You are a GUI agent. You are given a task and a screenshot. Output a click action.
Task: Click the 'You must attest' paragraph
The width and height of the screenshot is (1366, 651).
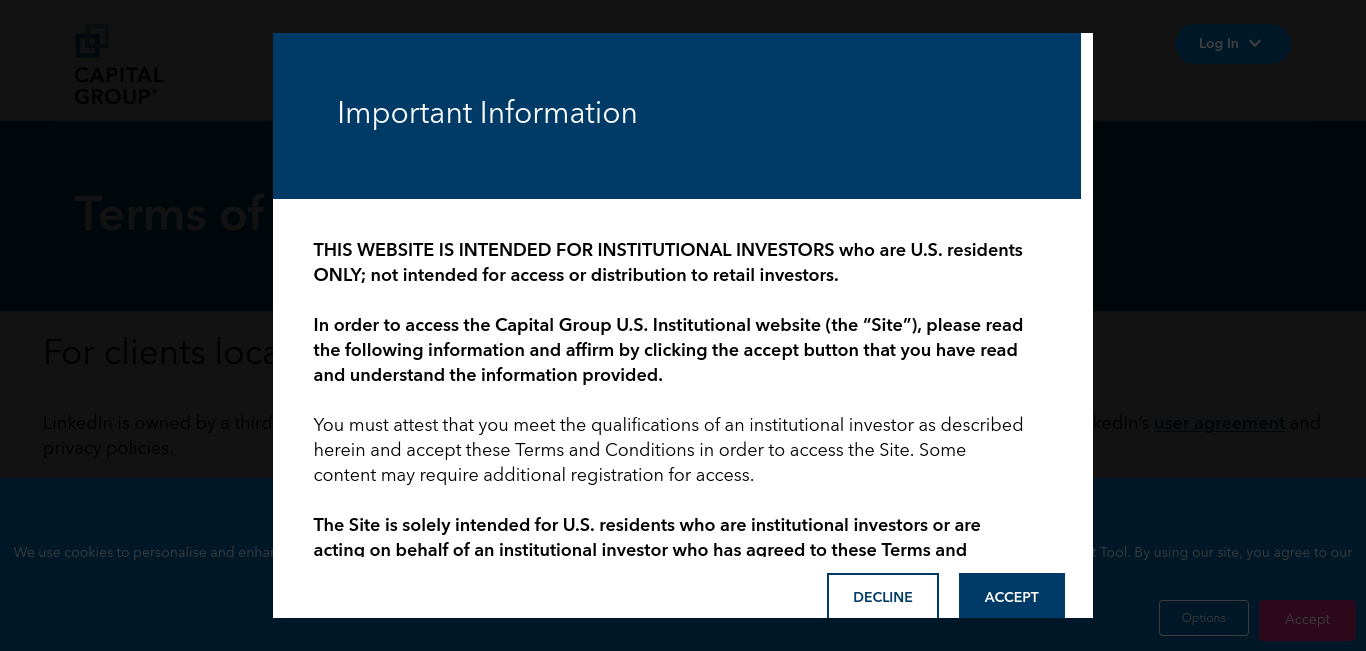pyautogui.click(x=668, y=450)
